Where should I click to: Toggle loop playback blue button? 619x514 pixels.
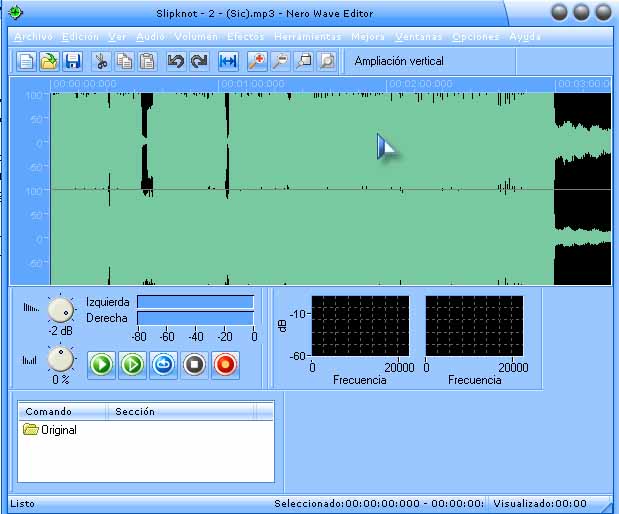click(163, 365)
